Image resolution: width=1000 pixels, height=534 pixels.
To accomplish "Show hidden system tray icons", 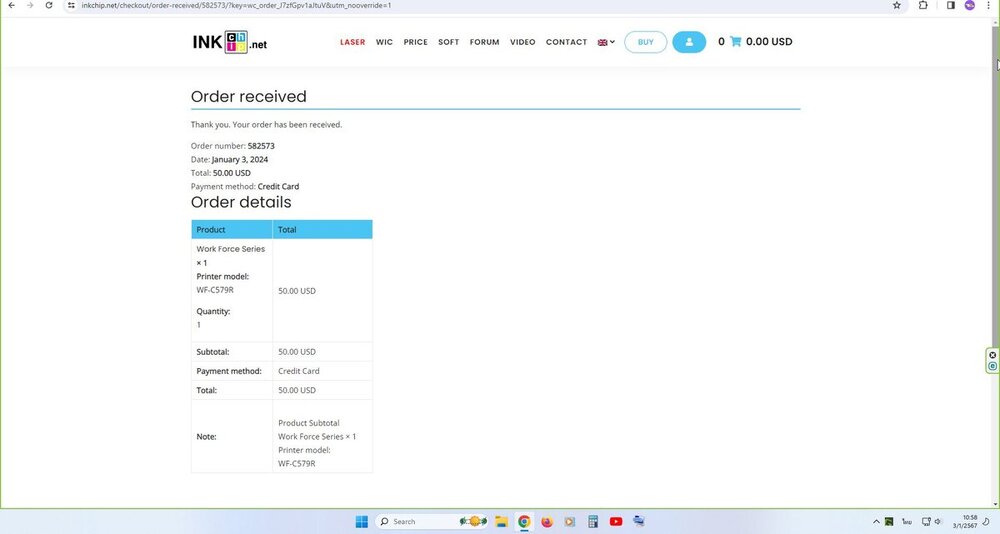I will [x=876, y=521].
